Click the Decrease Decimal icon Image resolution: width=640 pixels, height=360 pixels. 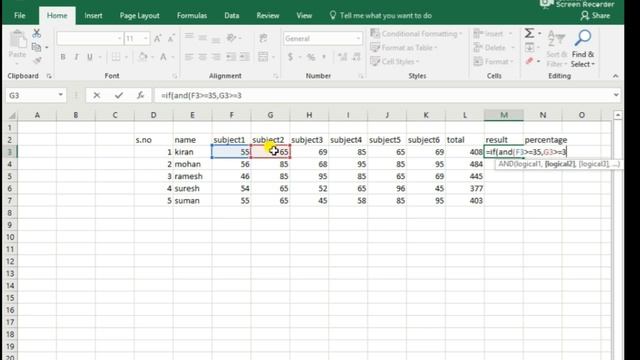tap(356, 57)
